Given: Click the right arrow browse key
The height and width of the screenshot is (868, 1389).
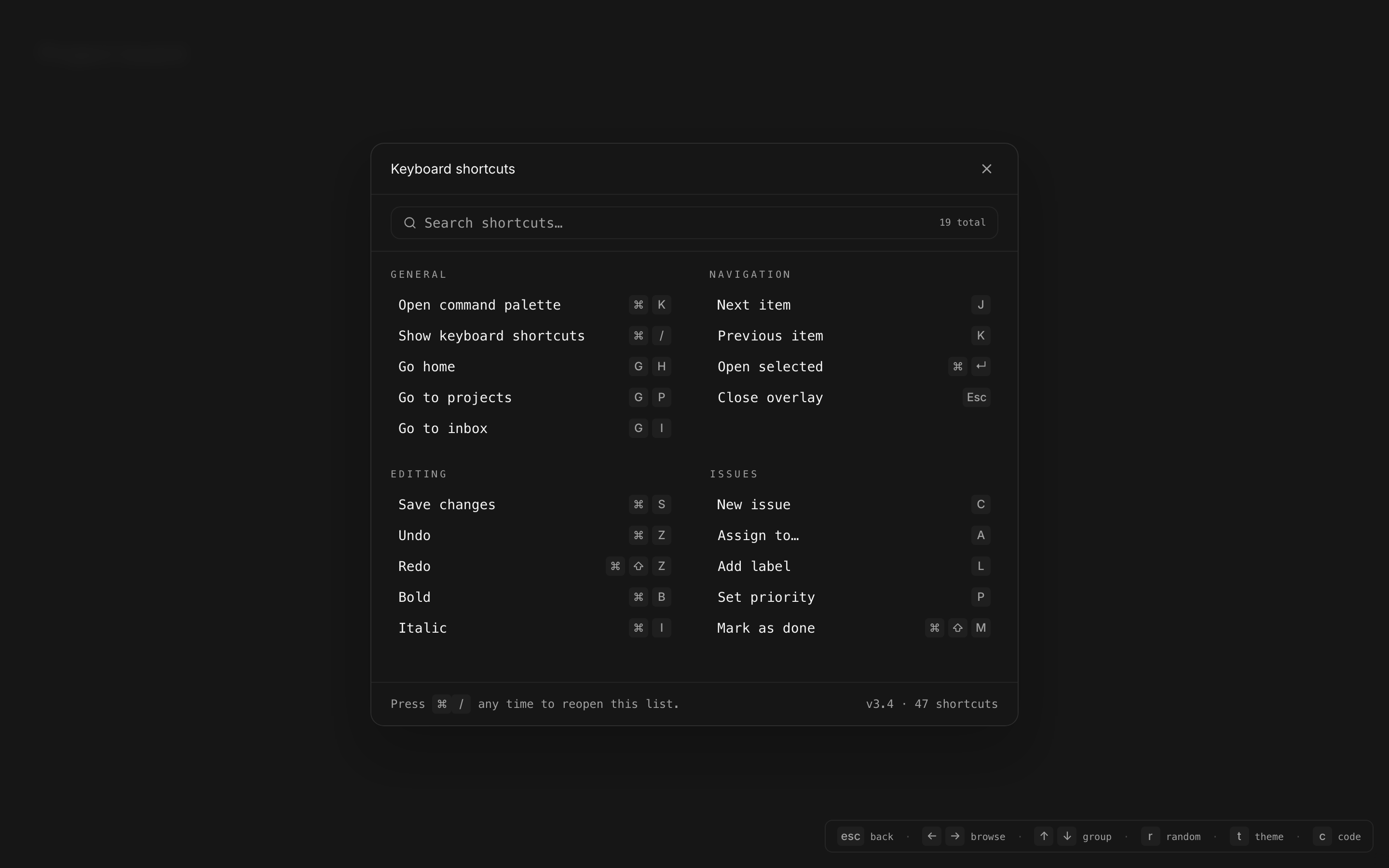Looking at the screenshot, I should [x=954, y=836].
